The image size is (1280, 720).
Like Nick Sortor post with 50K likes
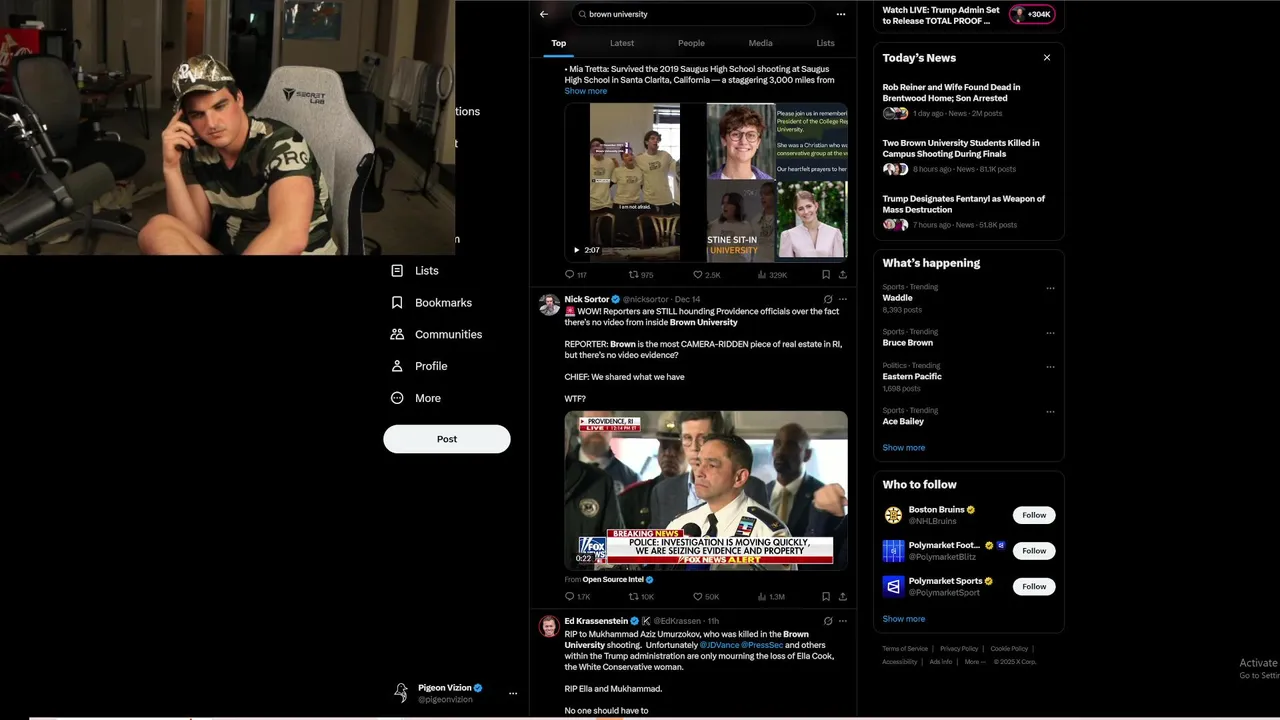pos(698,597)
